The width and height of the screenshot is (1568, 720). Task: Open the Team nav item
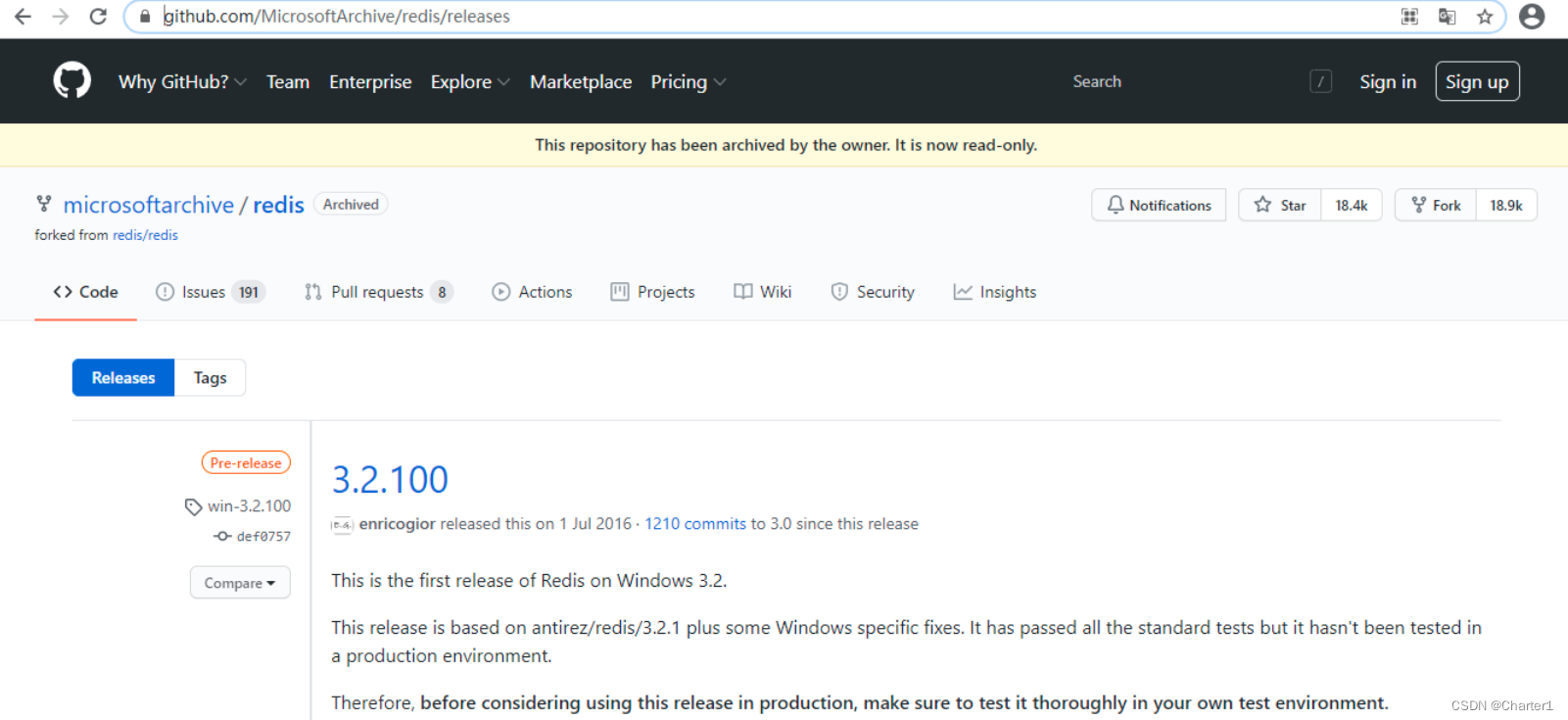point(288,81)
